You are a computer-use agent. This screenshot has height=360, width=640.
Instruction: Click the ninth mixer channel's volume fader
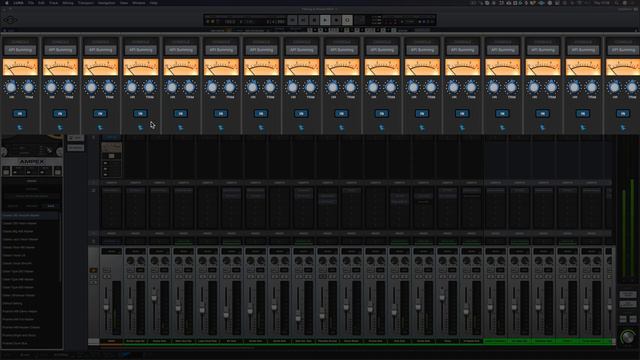[298, 317]
